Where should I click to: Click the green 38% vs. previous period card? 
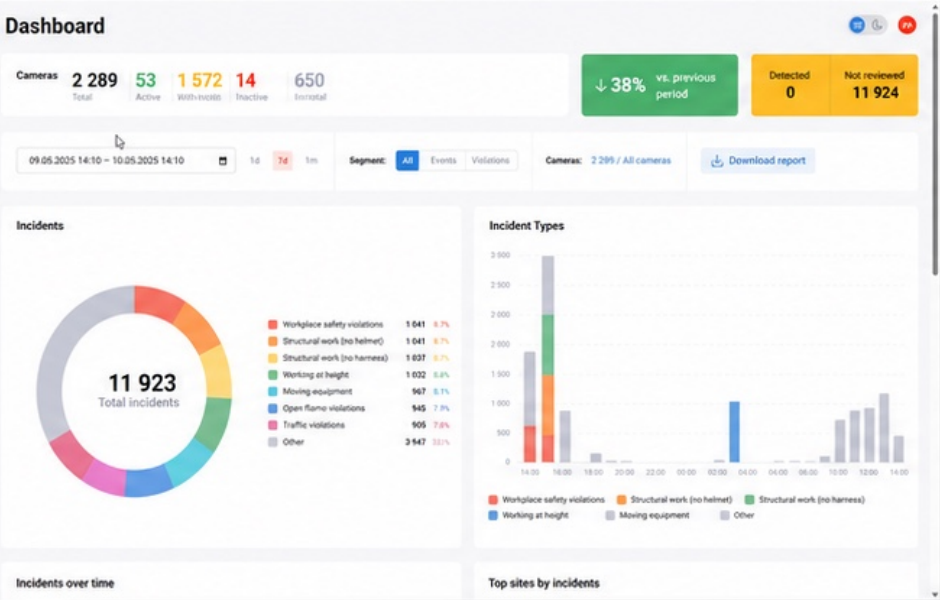pyautogui.click(x=659, y=85)
